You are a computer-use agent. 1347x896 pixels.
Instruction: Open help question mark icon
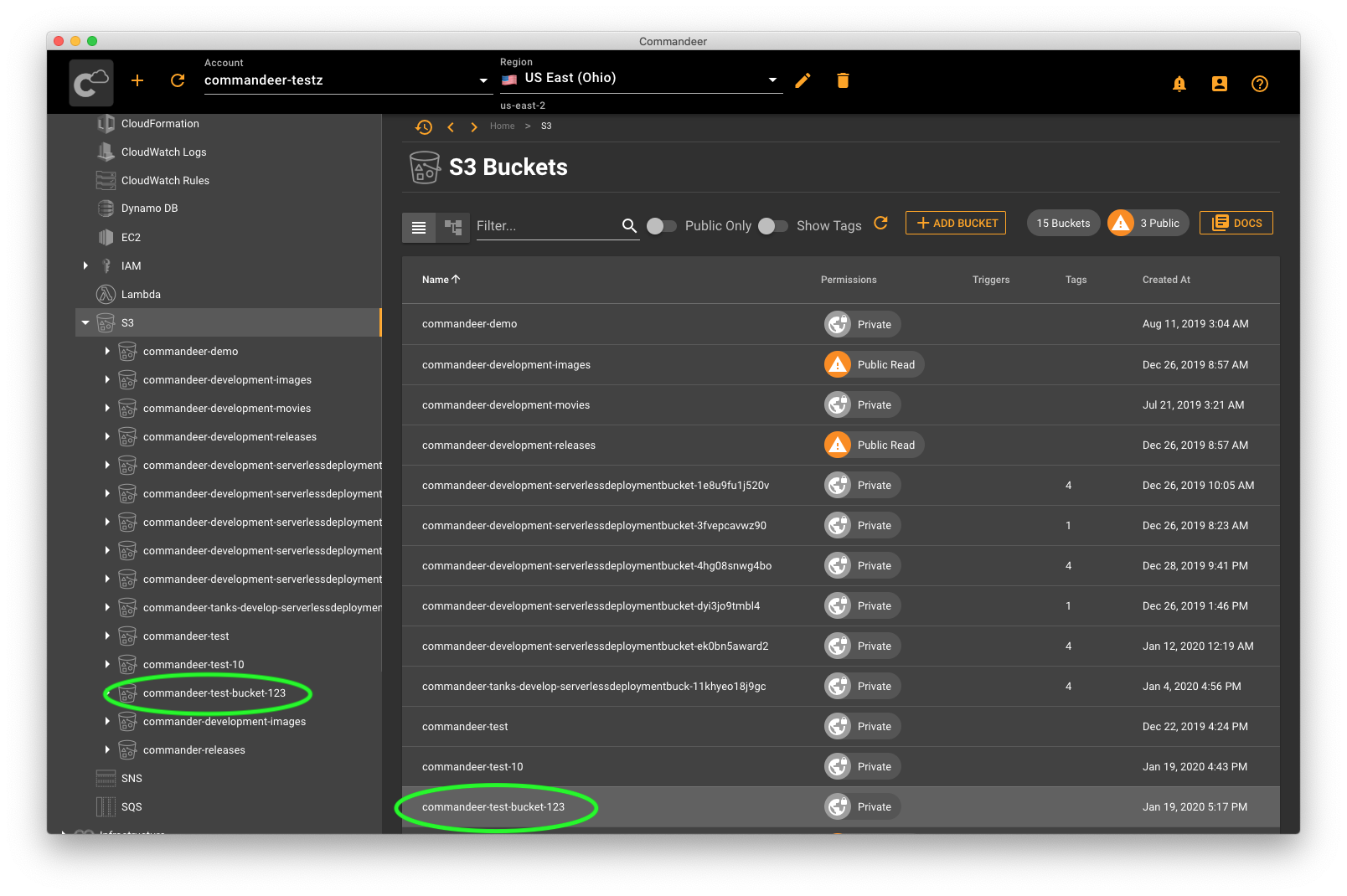1260,84
